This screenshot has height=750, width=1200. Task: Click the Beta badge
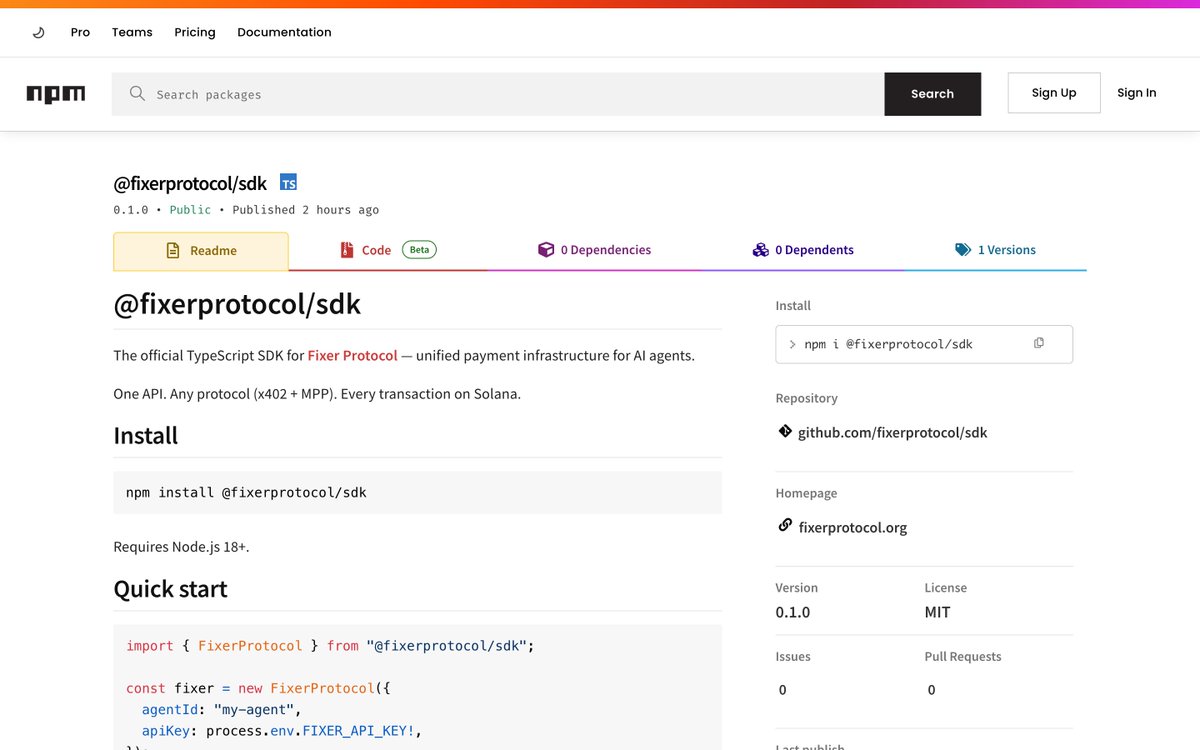(x=419, y=250)
